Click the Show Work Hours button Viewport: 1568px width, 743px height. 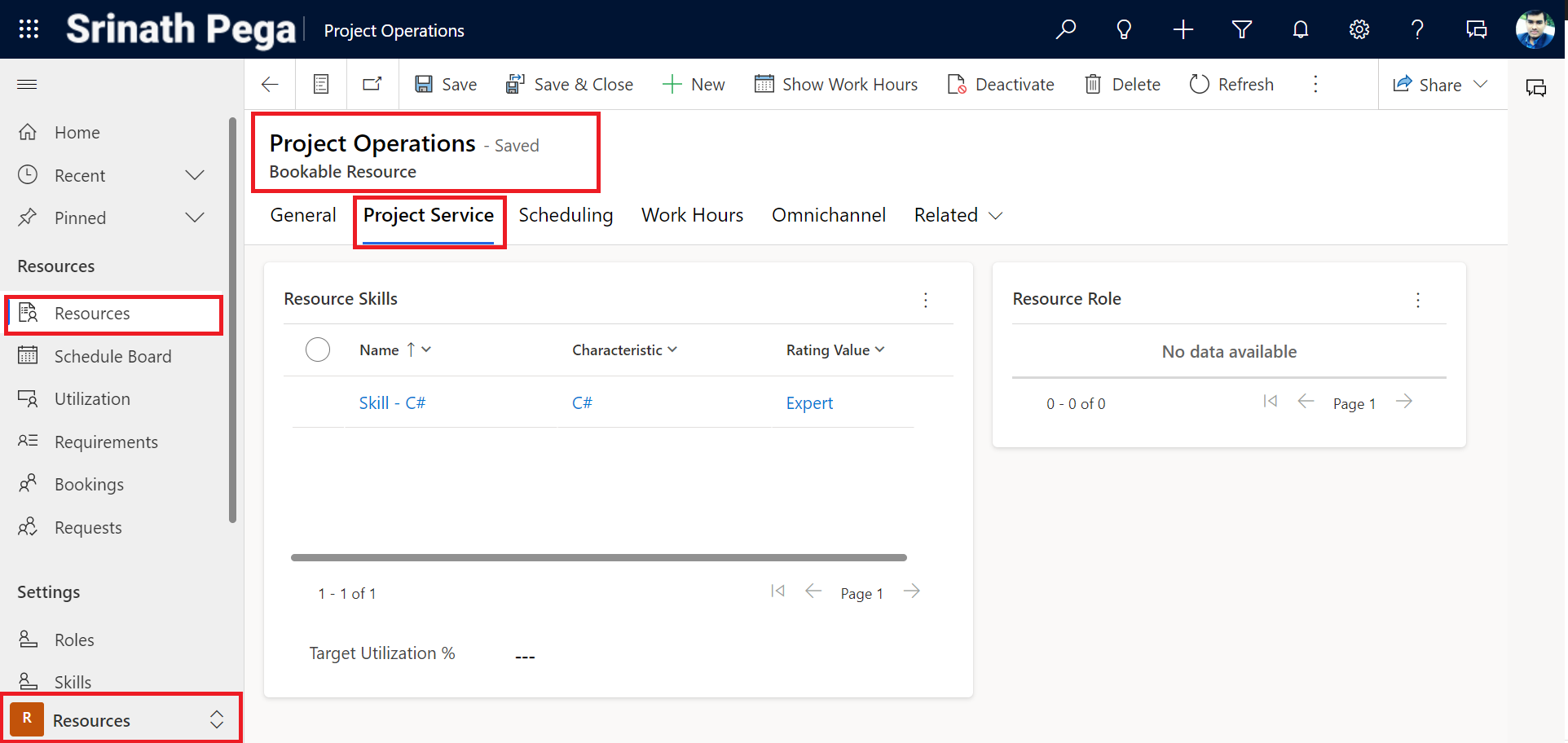[836, 85]
